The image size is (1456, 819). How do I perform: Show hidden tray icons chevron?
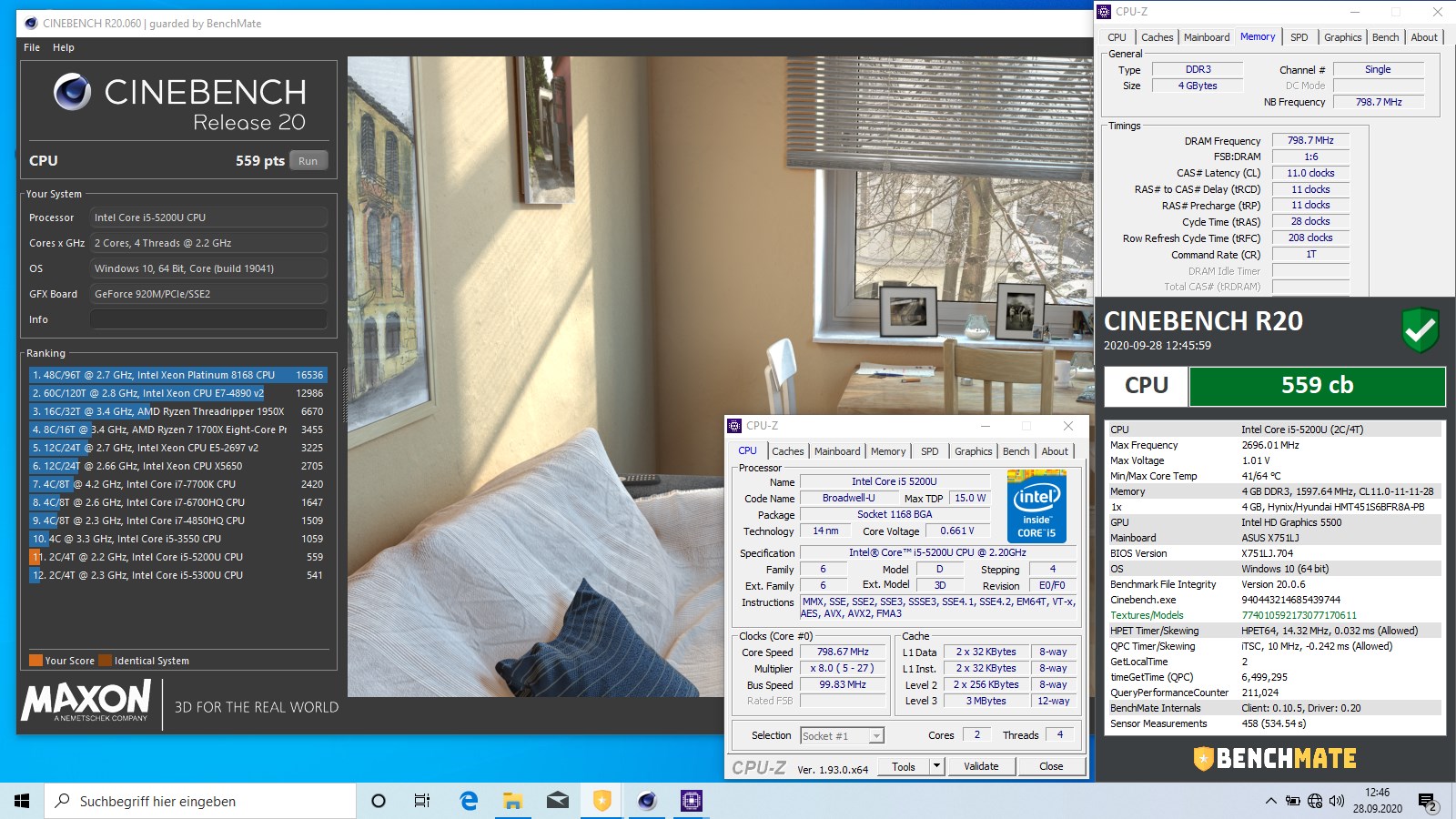click(1270, 801)
